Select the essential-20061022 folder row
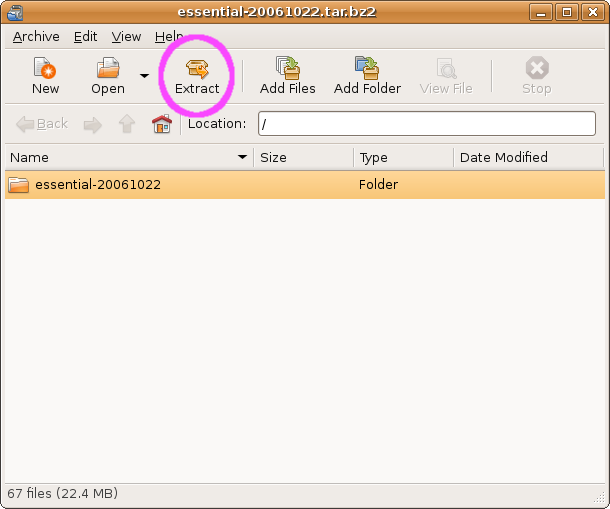This screenshot has width=610, height=509. [x=305, y=184]
